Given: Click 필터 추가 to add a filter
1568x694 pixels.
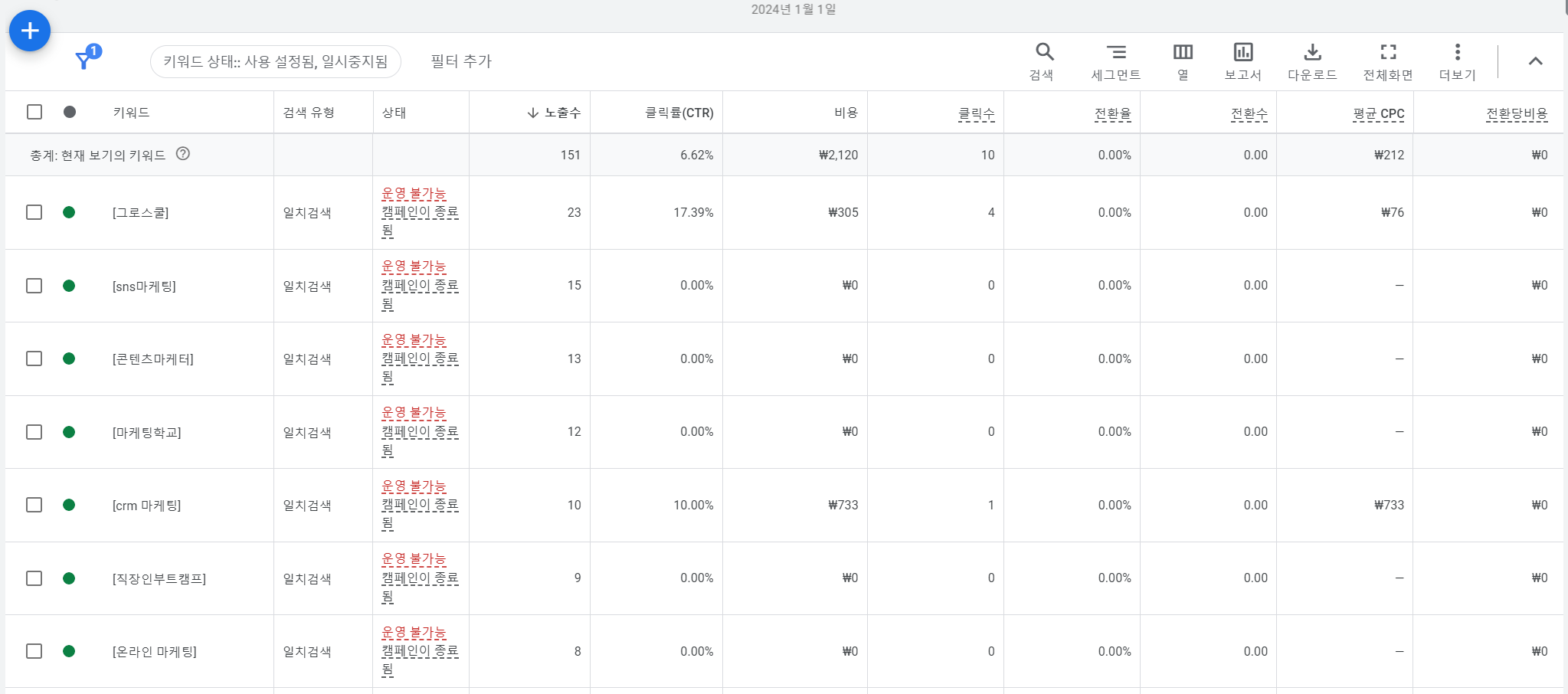Looking at the screenshot, I should [x=461, y=61].
